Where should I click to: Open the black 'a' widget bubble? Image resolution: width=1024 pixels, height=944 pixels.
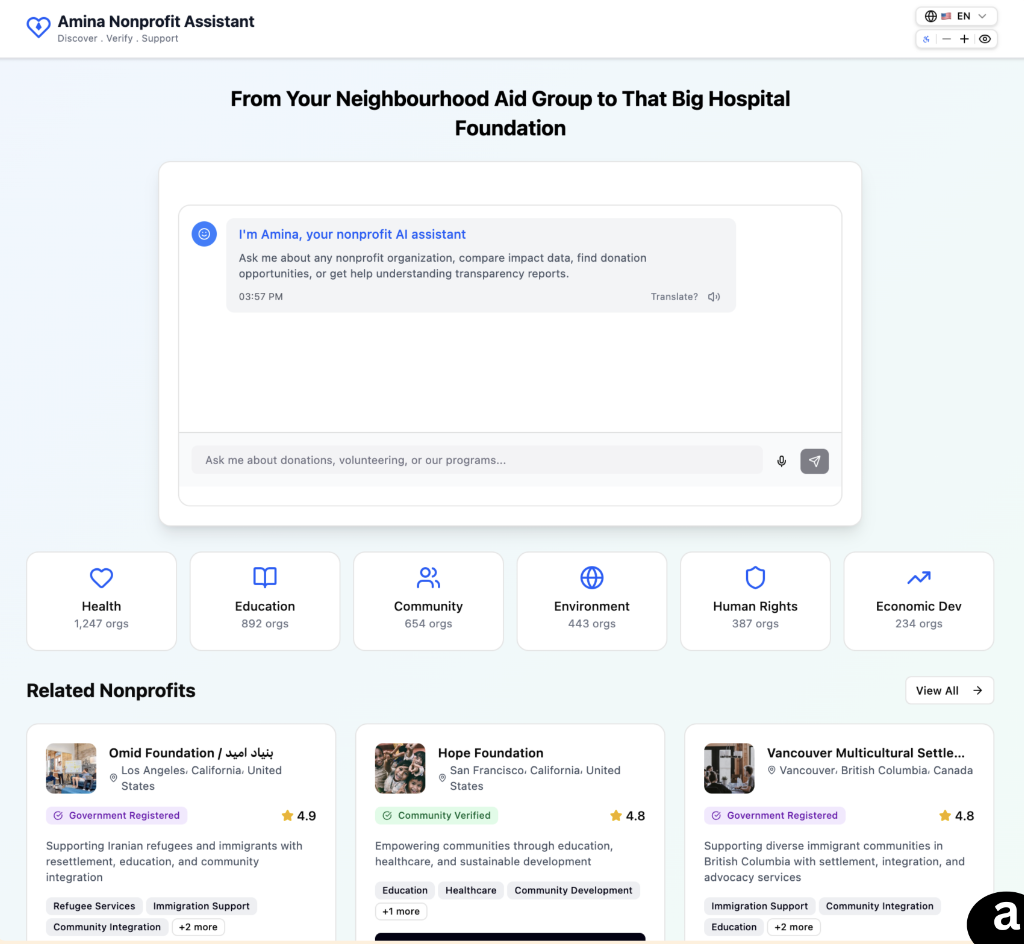[x=999, y=919]
